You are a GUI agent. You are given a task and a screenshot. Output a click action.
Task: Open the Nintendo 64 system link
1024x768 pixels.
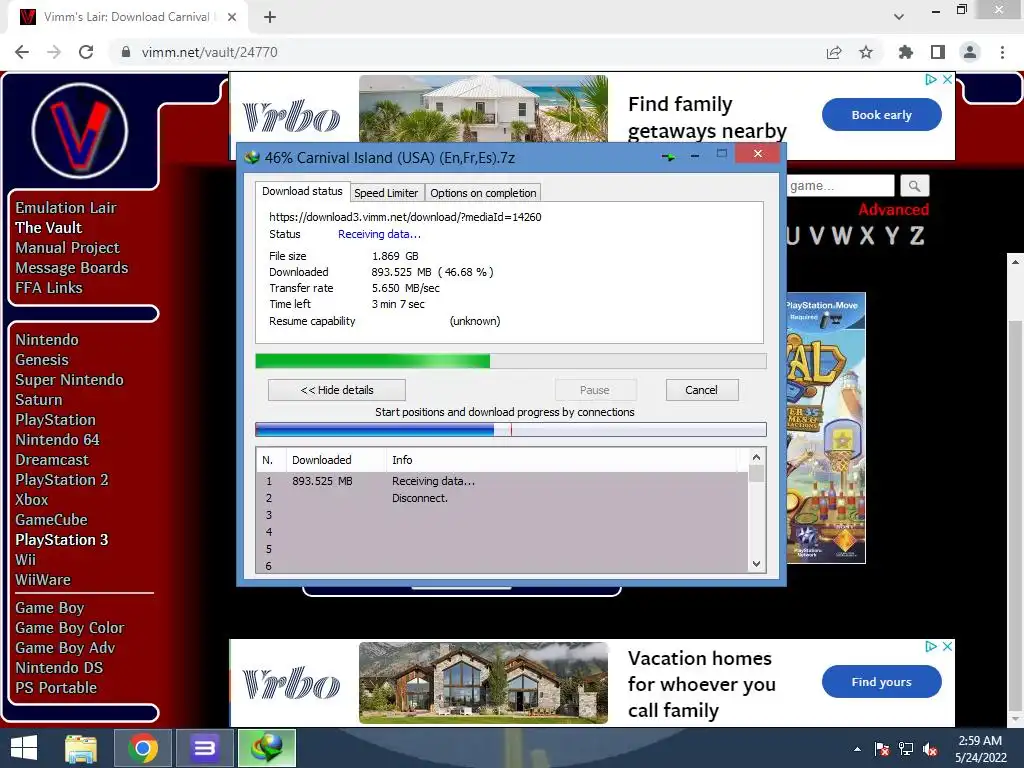(57, 440)
